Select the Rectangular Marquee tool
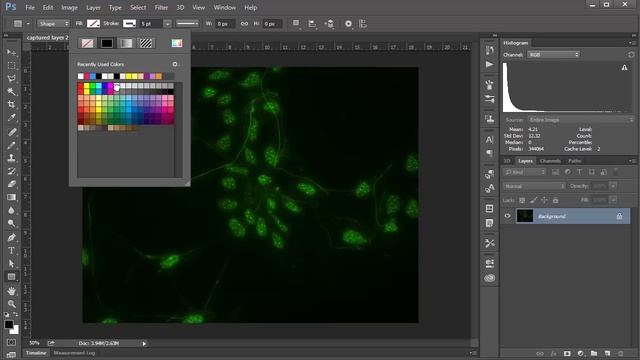 click(x=11, y=66)
